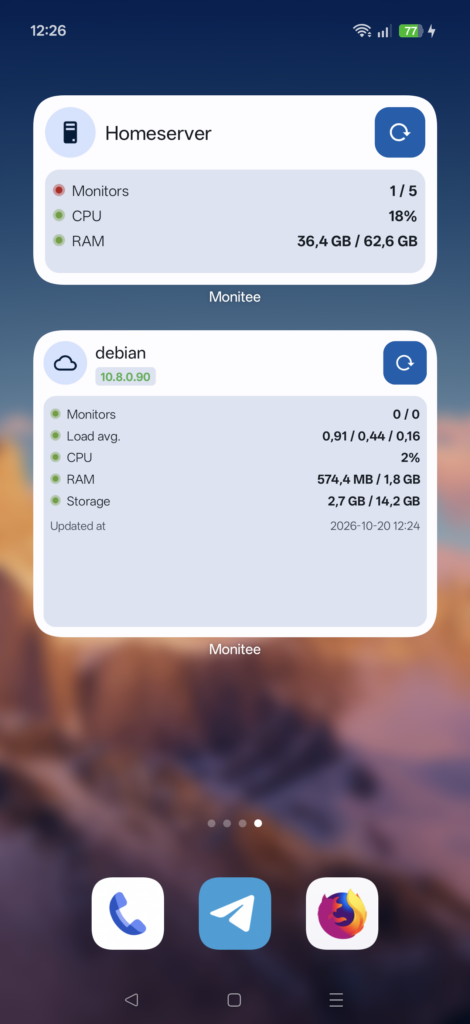The width and height of the screenshot is (470, 1024).
Task: Open recent apps menu button
Action: tap(336, 999)
